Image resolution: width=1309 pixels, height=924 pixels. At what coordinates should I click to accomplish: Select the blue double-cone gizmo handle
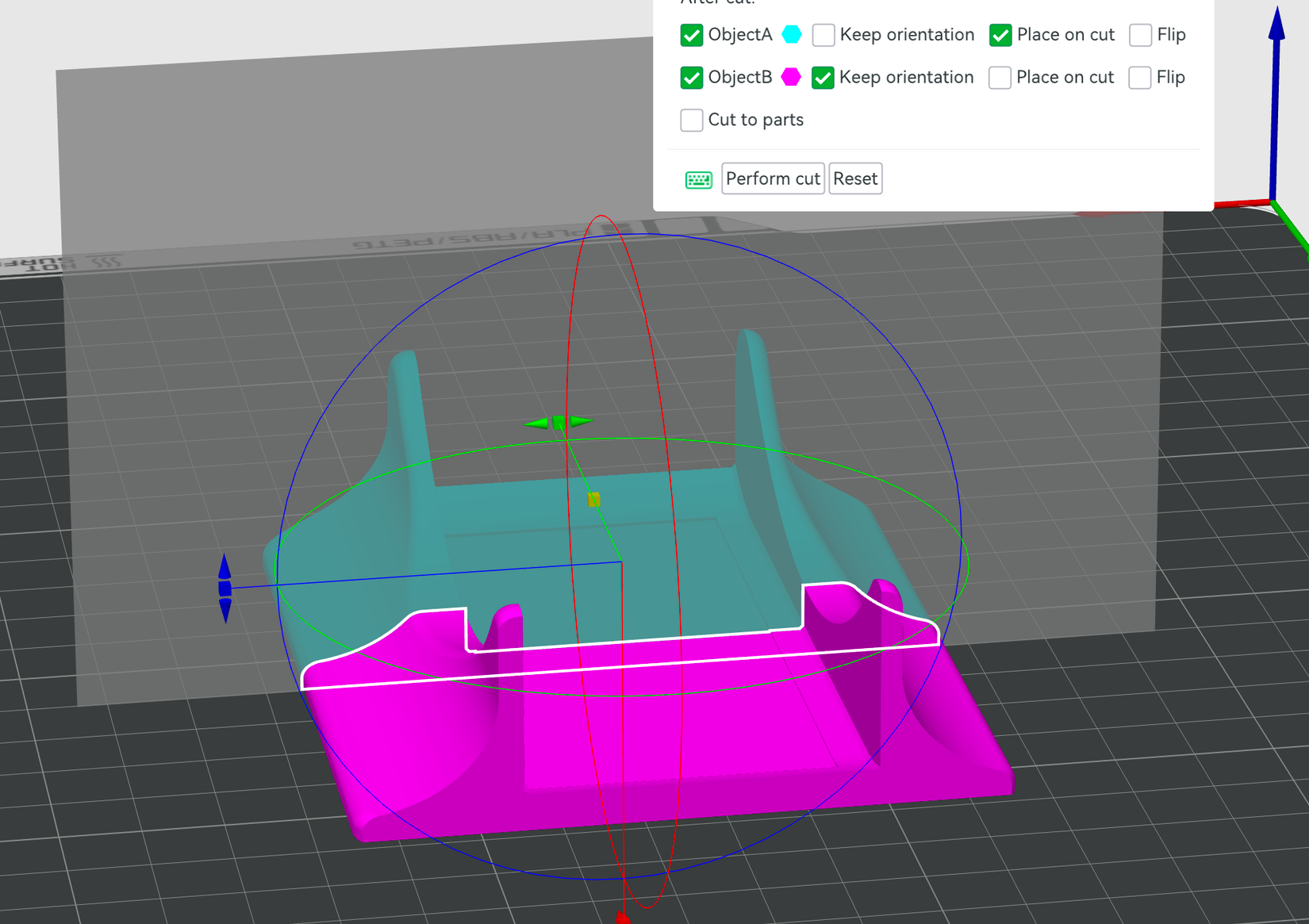point(225,588)
